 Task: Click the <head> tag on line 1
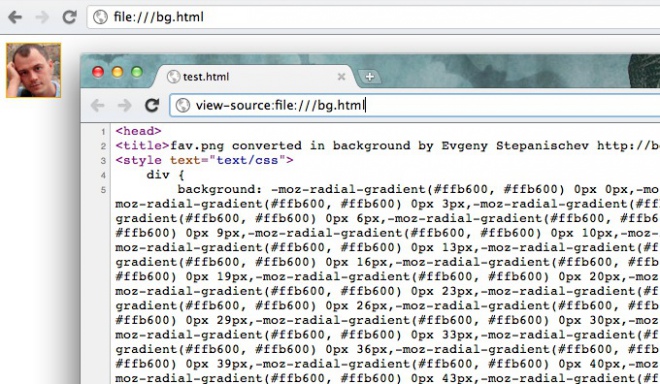point(138,131)
